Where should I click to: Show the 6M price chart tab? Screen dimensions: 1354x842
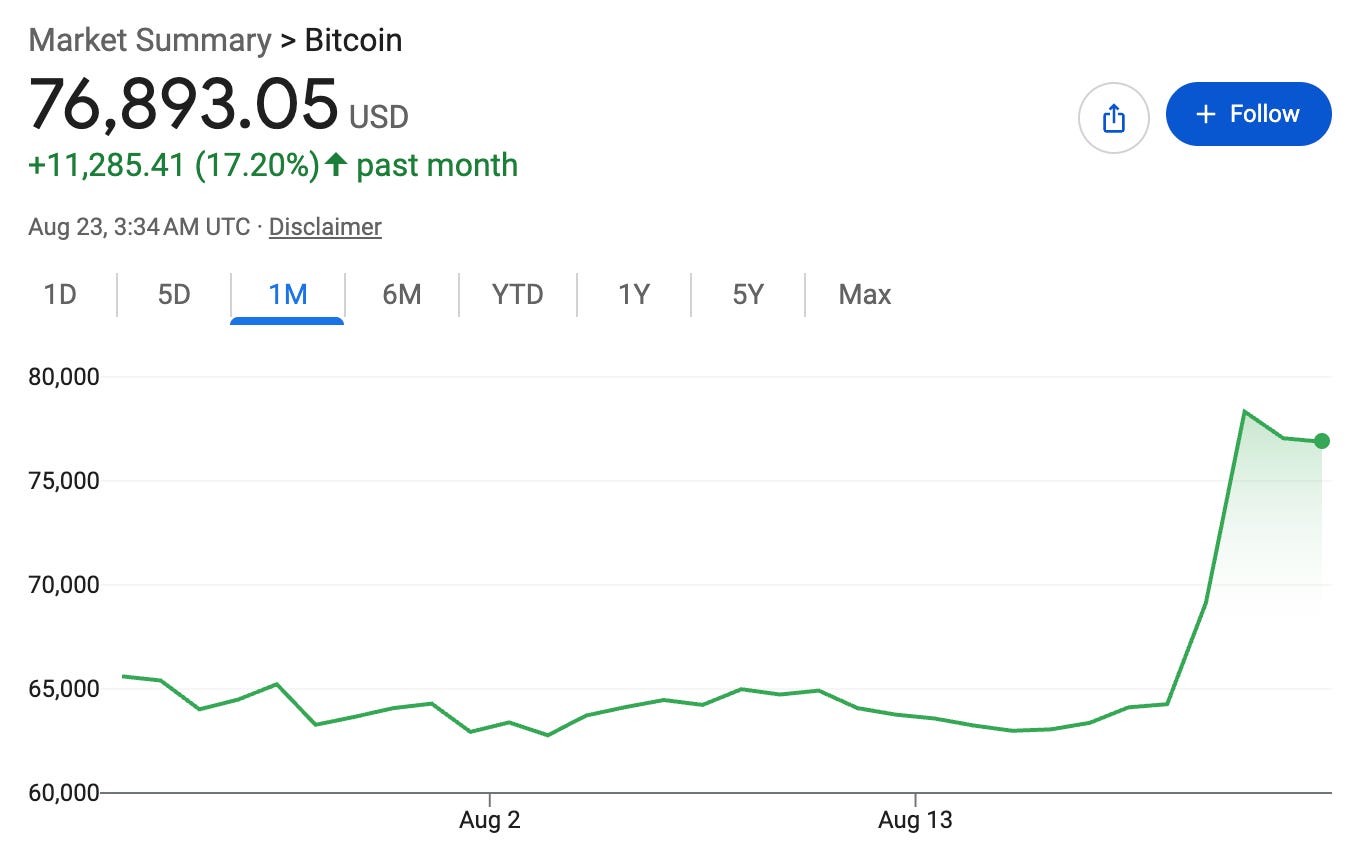pyautogui.click(x=402, y=295)
